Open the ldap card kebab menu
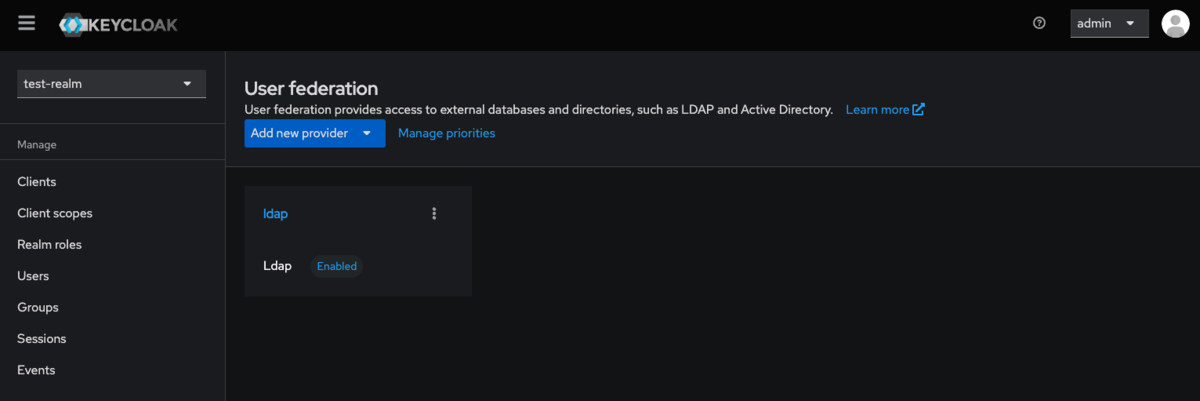Viewport: 1200px width, 401px height. click(434, 213)
